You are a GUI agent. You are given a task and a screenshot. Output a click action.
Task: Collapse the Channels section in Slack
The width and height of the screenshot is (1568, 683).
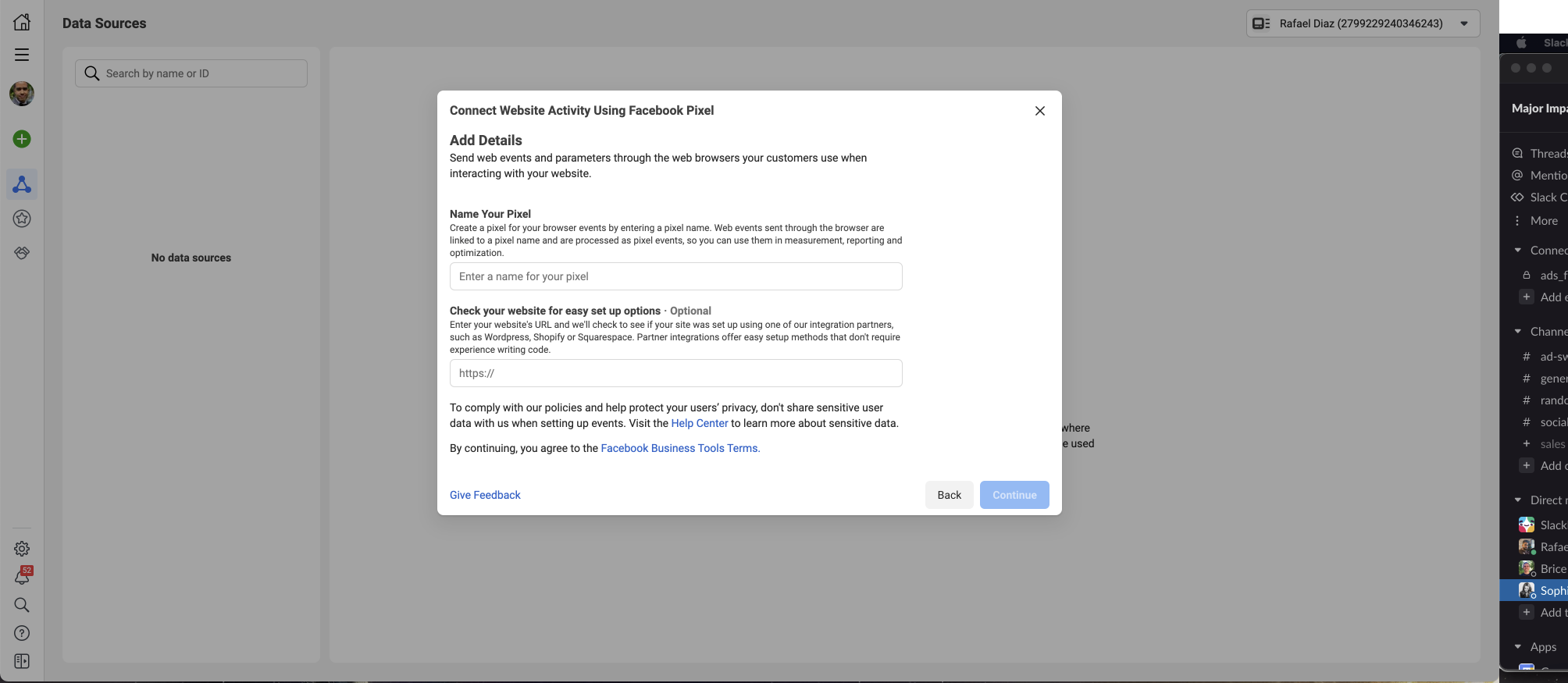tap(1518, 332)
